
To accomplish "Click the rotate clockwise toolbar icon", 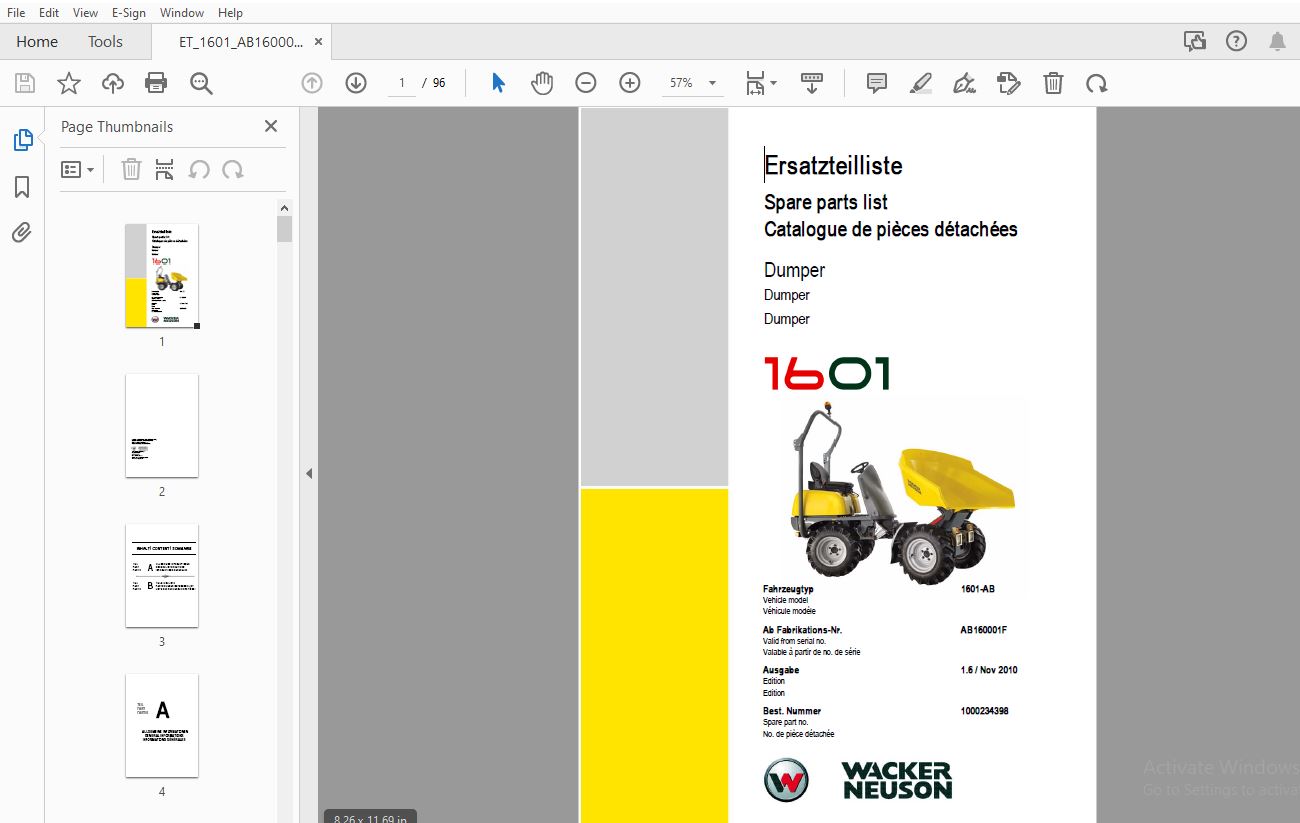I will (x=1097, y=83).
